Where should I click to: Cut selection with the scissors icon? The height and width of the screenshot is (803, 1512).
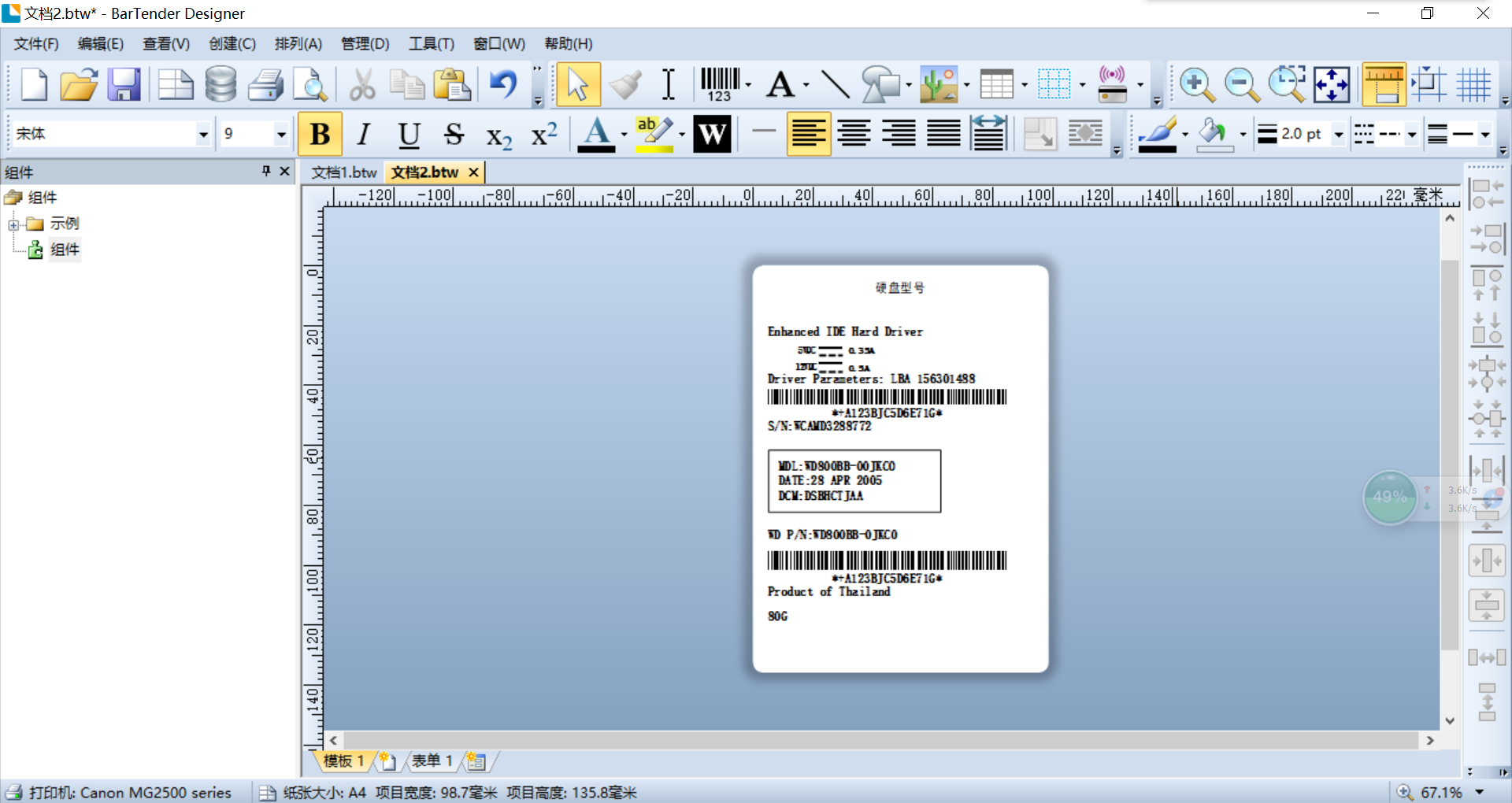coord(361,84)
